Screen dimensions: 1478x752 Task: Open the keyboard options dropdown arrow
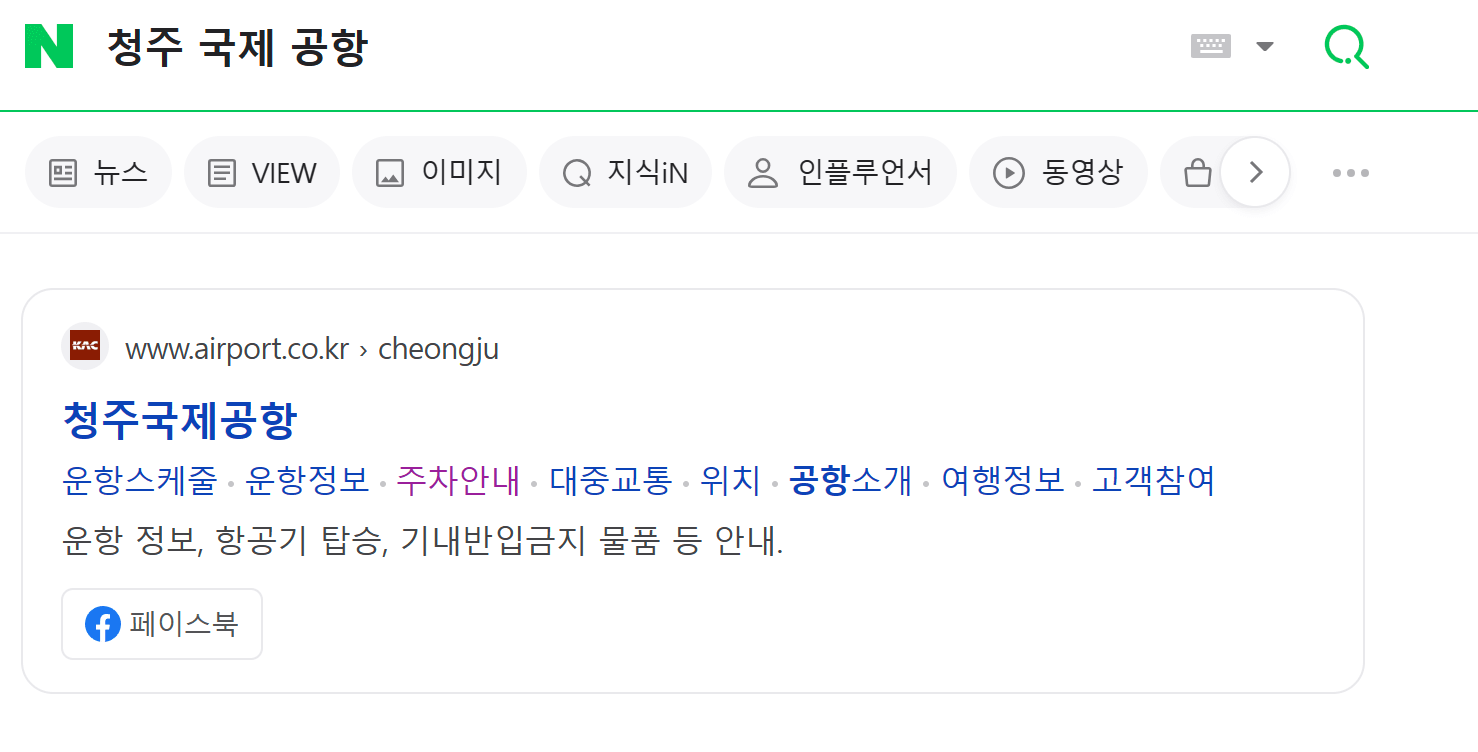click(1265, 45)
